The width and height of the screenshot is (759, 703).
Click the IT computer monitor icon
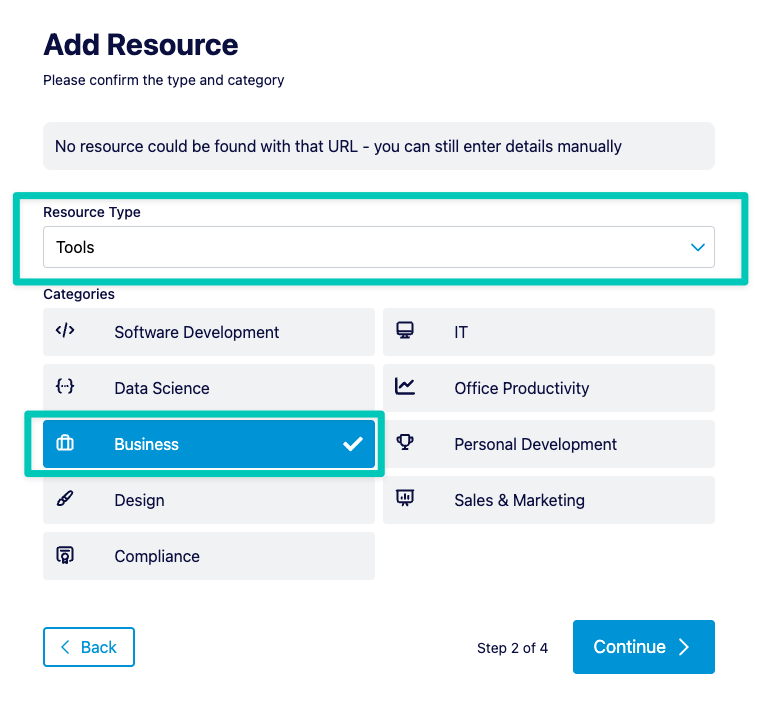[x=405, y=330]
